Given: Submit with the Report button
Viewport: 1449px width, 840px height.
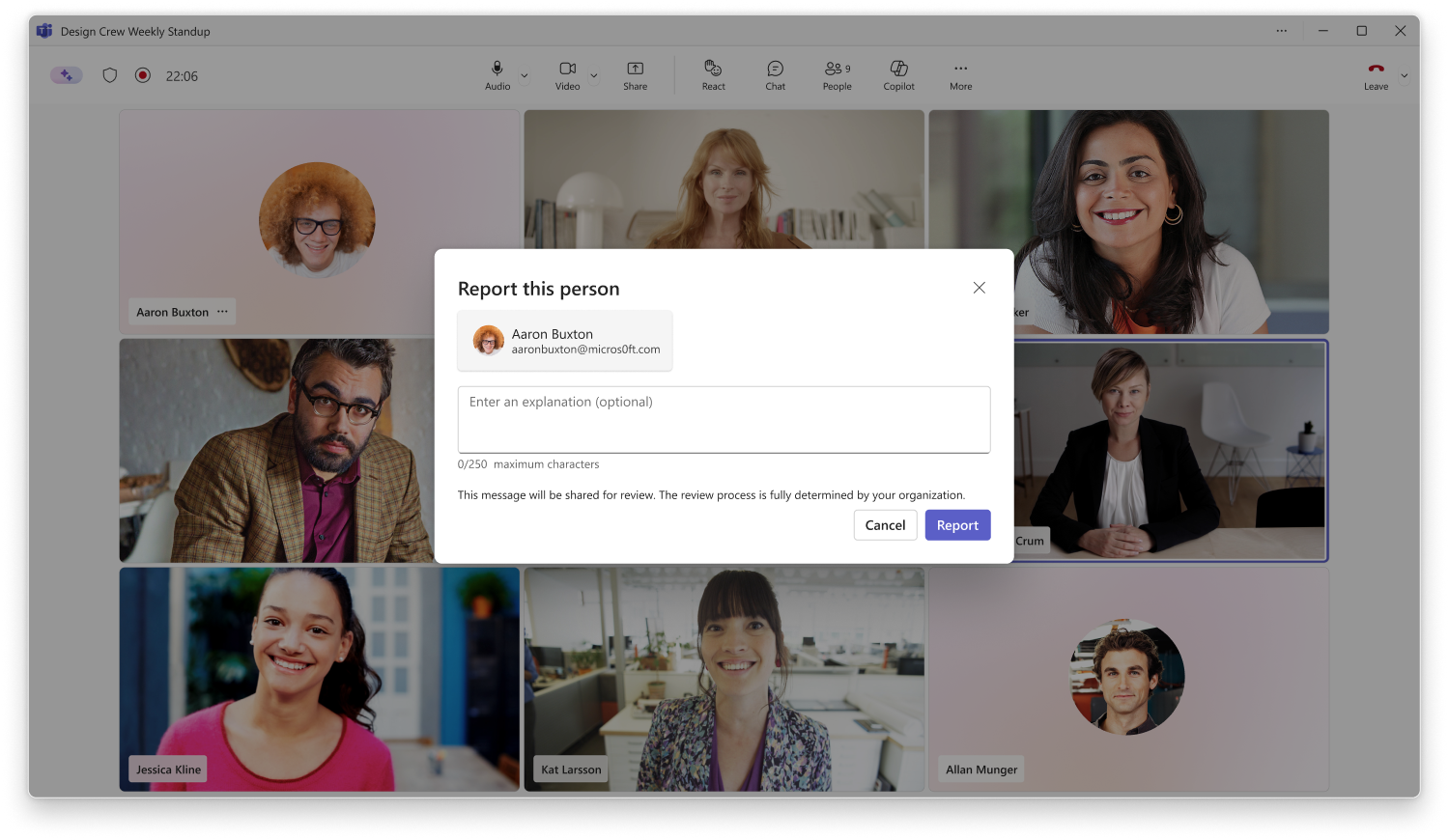Looking at the screenshot, I should 958,525.
